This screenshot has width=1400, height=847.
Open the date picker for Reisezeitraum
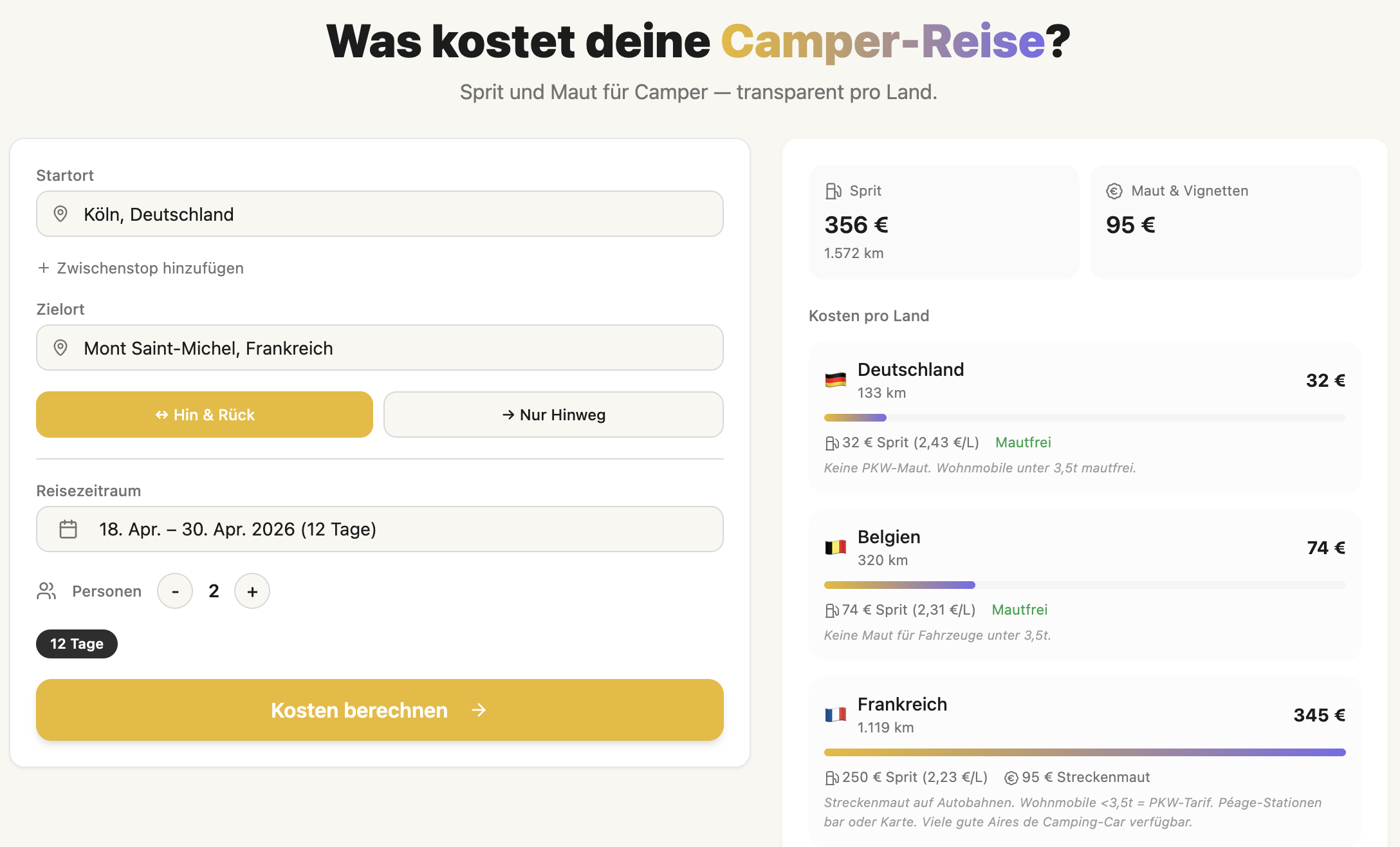[379, 528]
